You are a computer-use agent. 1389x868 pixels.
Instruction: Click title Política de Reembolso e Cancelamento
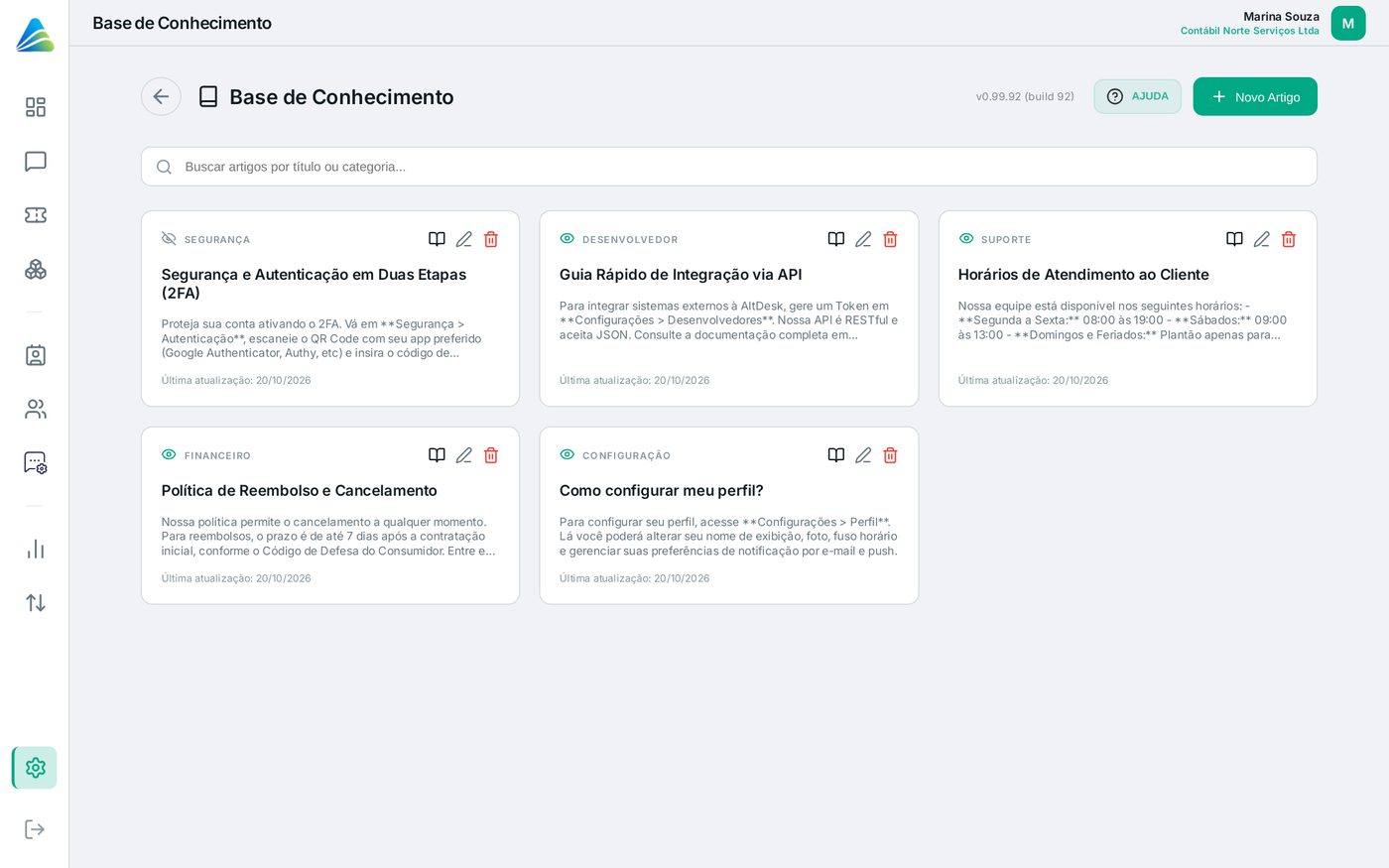[x=299, y=491]
